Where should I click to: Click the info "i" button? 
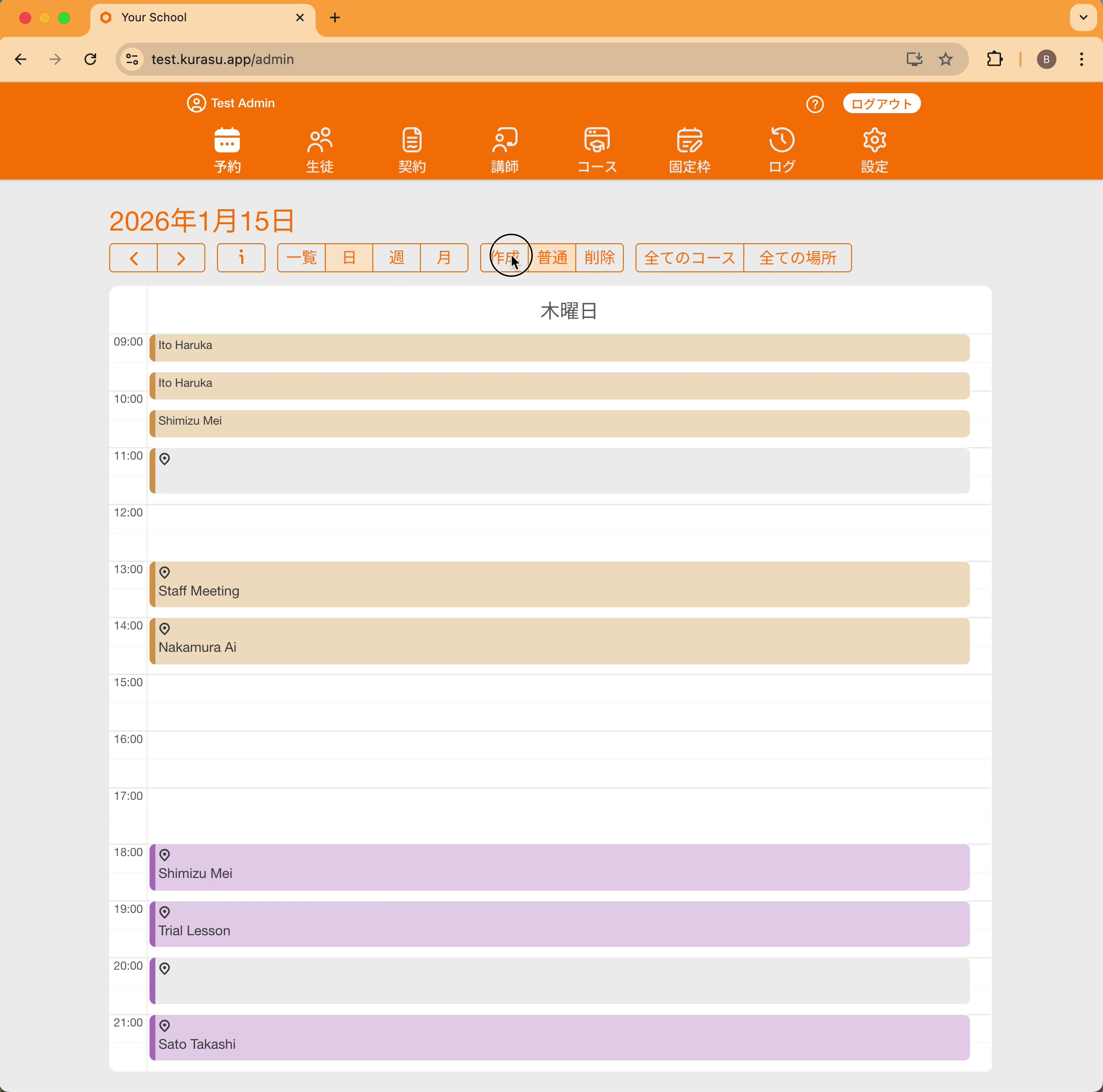pyautogui.click(x=241, y=258)
